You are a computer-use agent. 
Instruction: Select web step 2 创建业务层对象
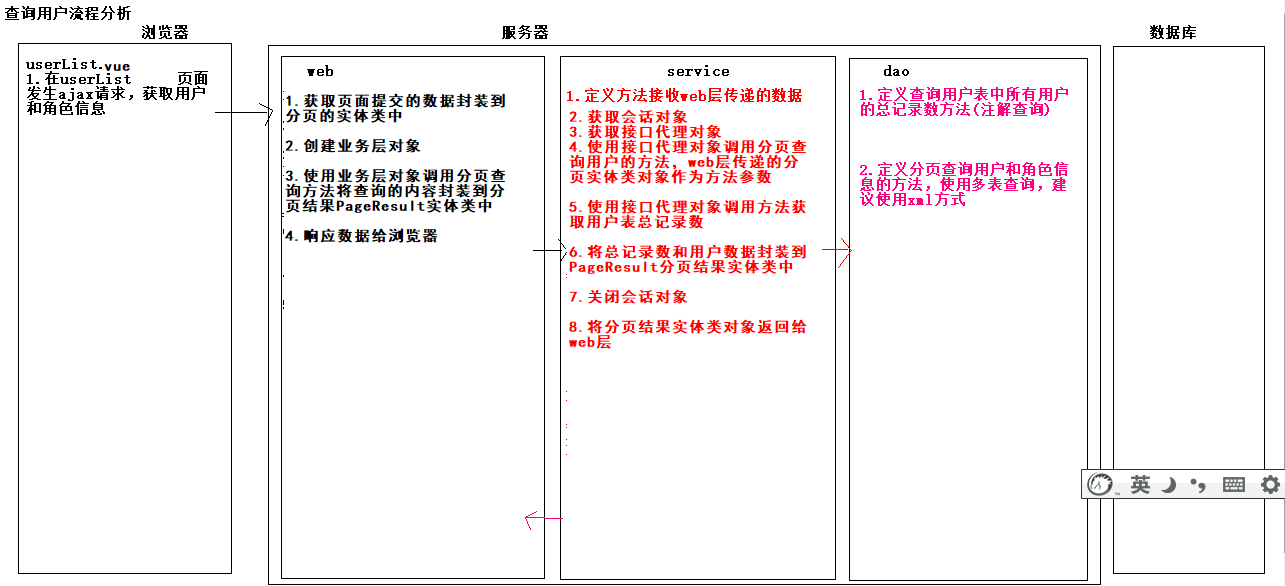pyautogui.click(x=353, y=146)
